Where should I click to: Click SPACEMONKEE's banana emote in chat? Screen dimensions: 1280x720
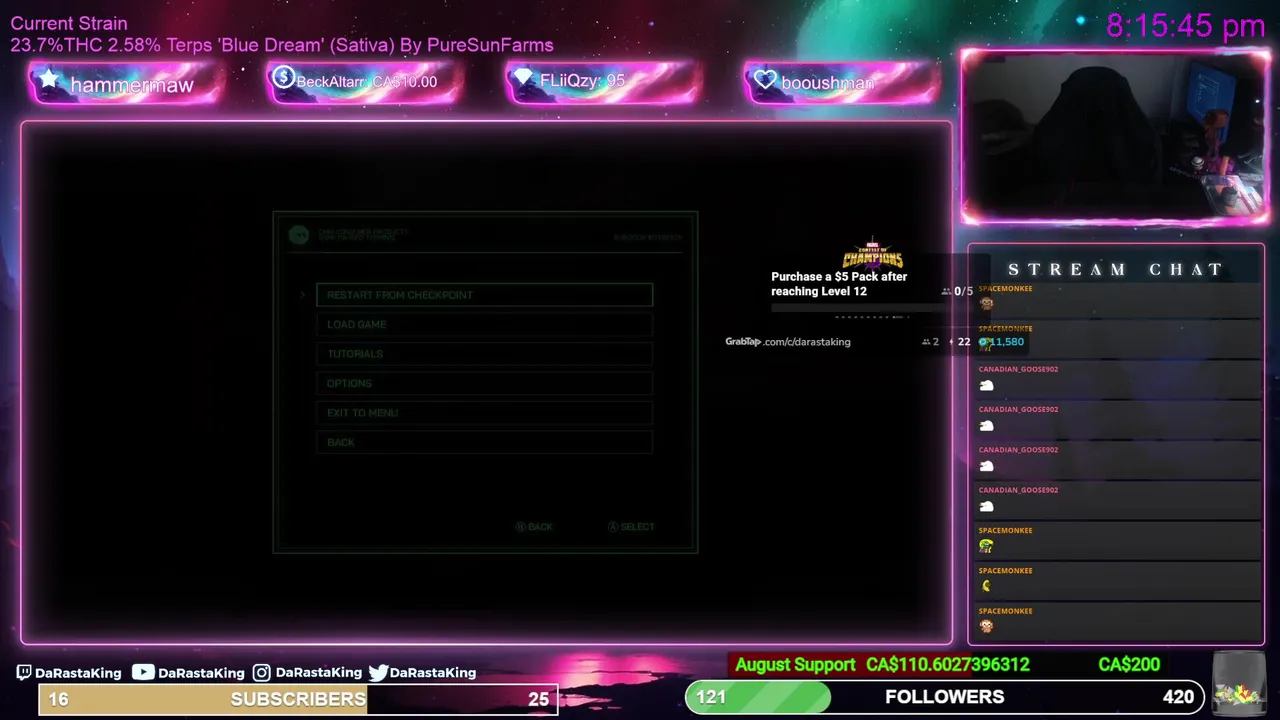point(986,586)
